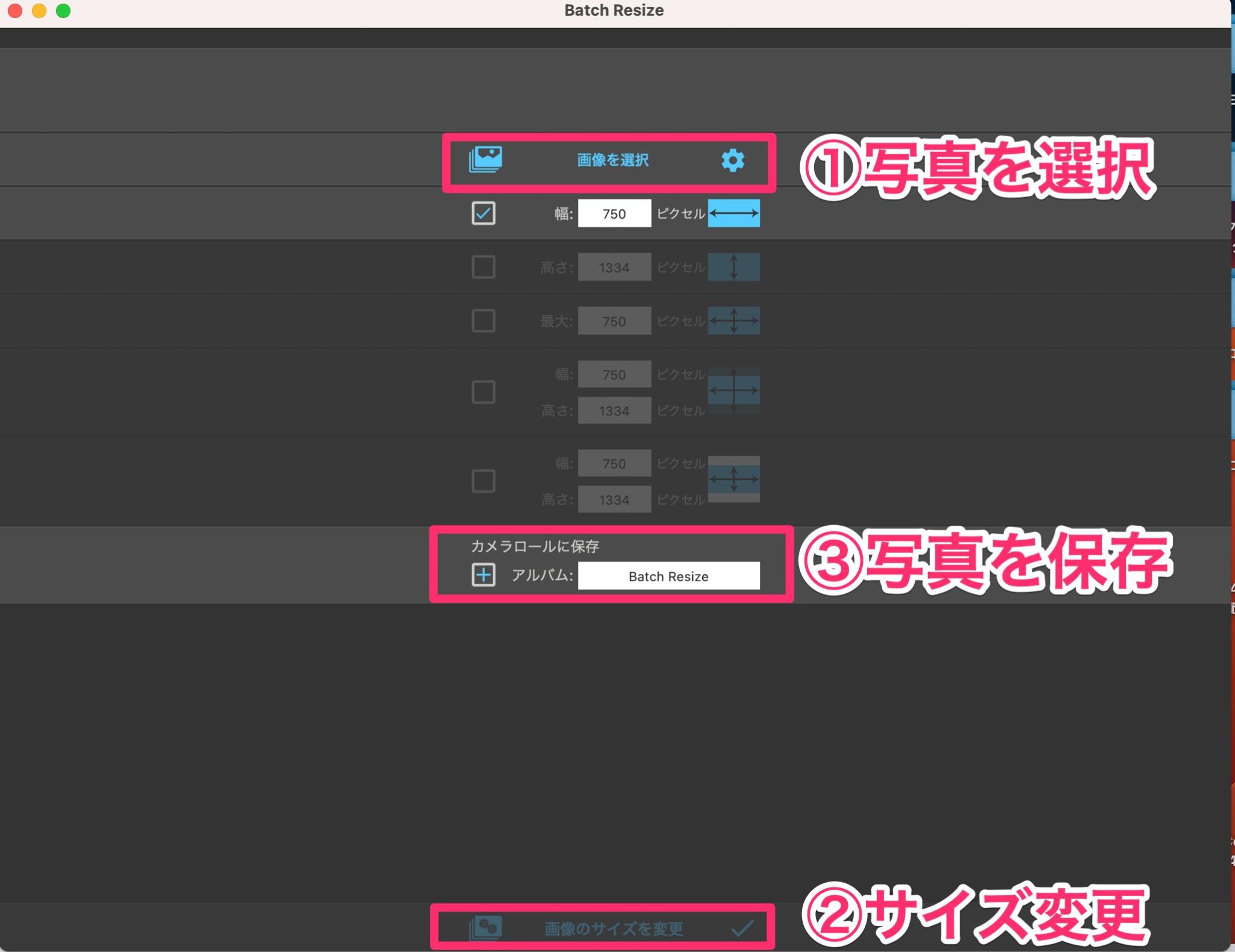Enable the 高さ 1334 height-only checkbox

(484, 266)
